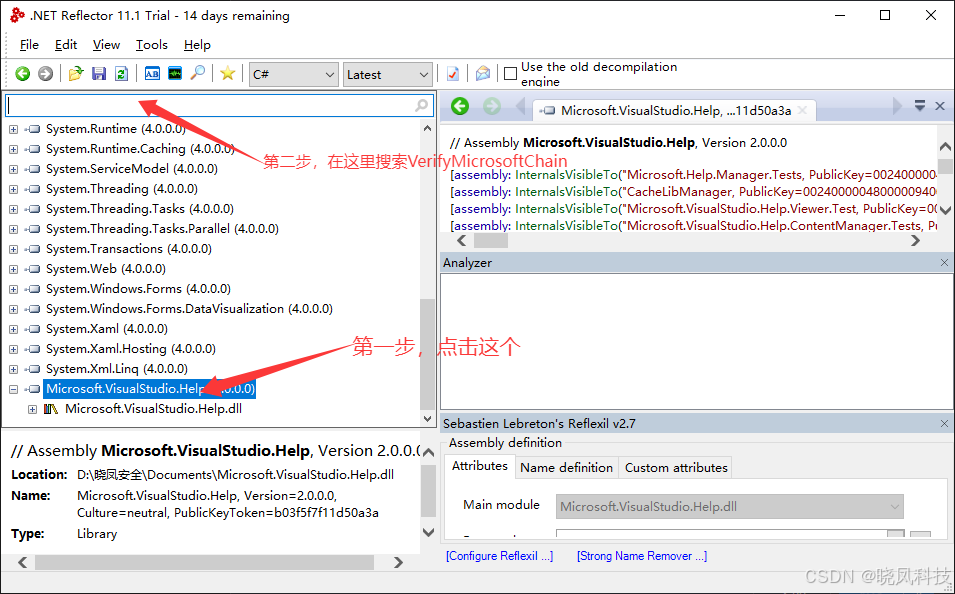This screenshot has height=594, width=955.
Task: Select the Microsoft.VisualStudio.Help.dll module
Action: (x=153, y=409)
